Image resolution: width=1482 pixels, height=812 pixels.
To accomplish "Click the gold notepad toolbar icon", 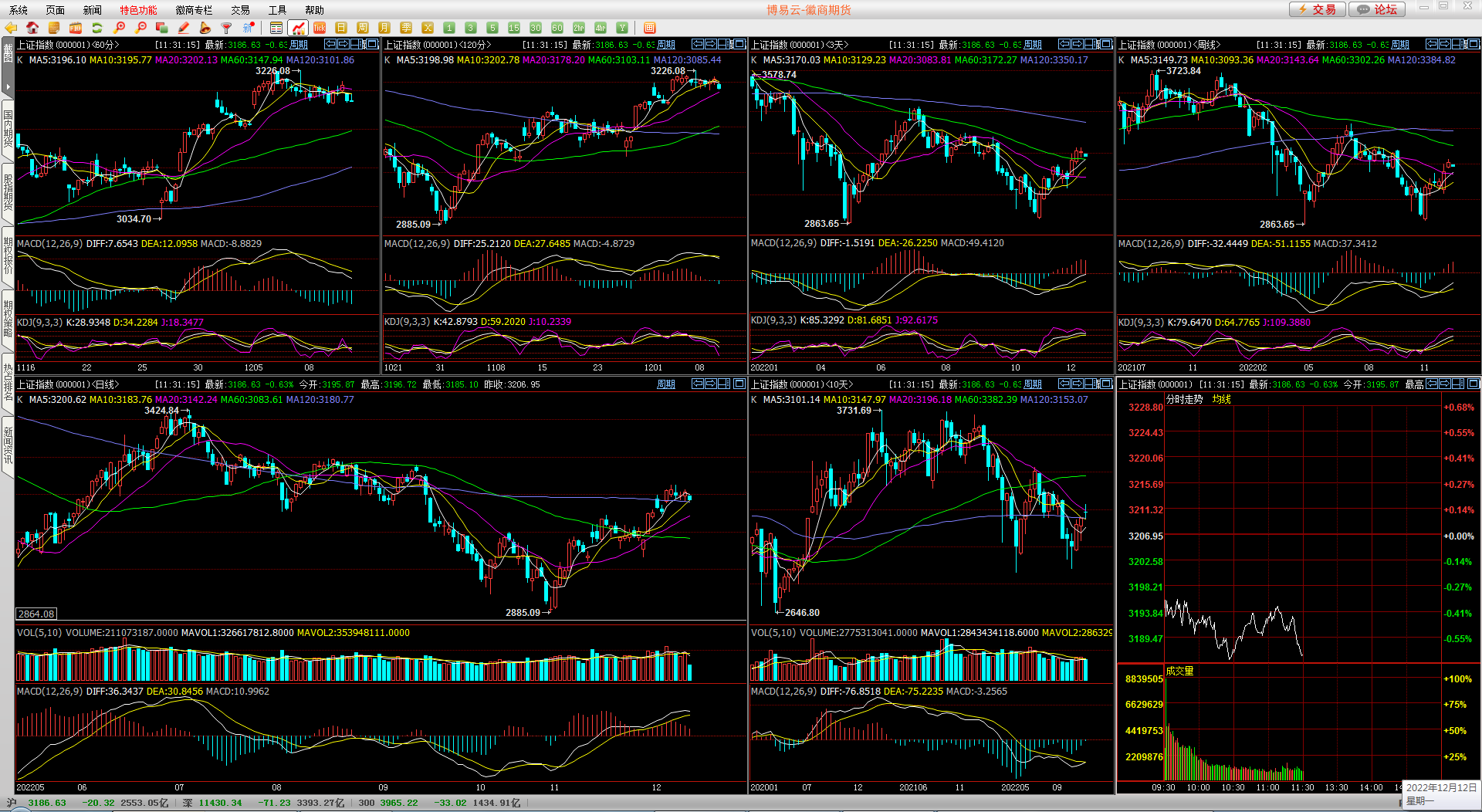I will point(54,28).
